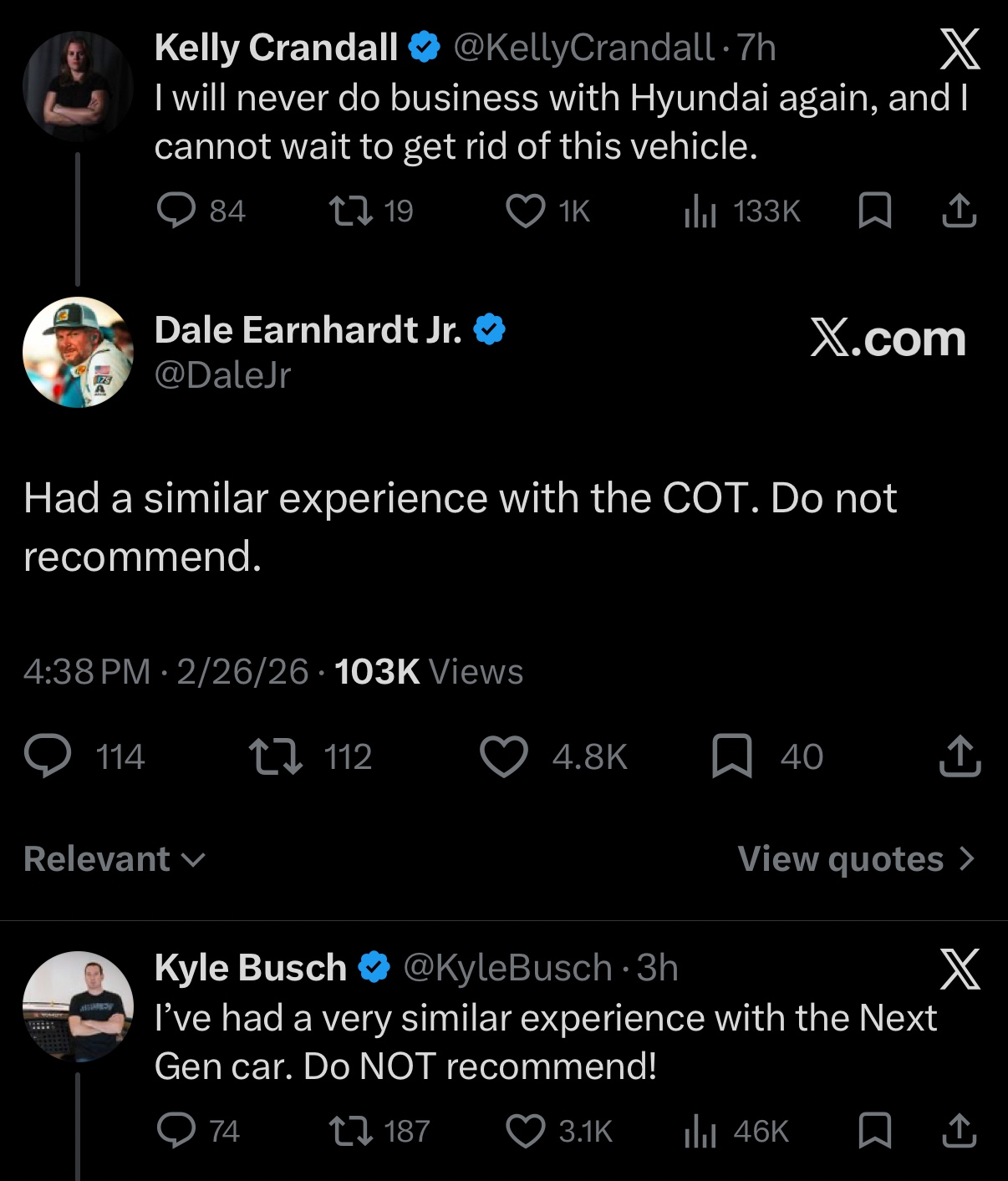Share Kelly Crandall's tweet
1008x1181 pixels.
tap(960, 211)
